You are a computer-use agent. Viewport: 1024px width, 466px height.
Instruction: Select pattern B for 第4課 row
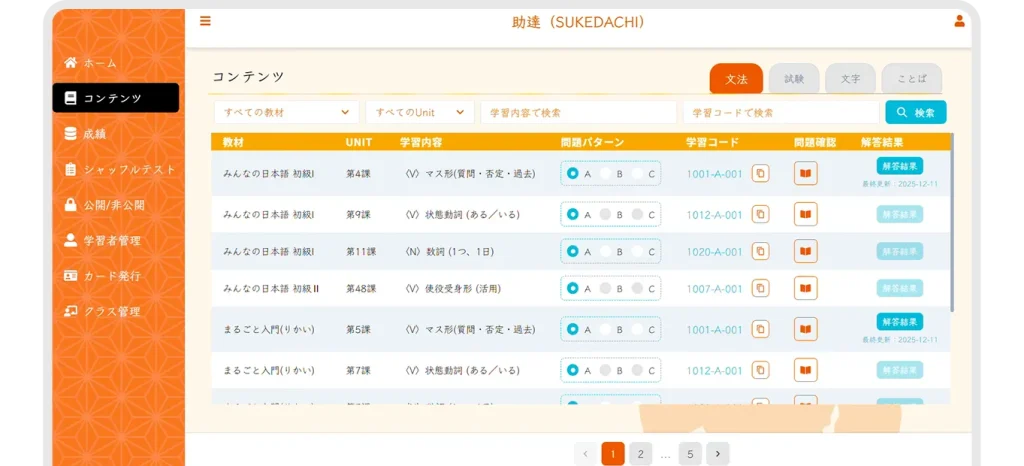coord(606,174)
